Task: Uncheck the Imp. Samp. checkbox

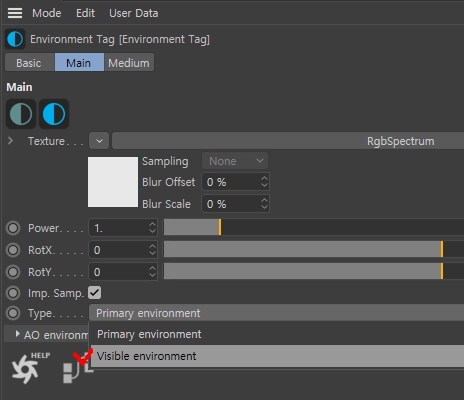Action: [x=95, y=293]
